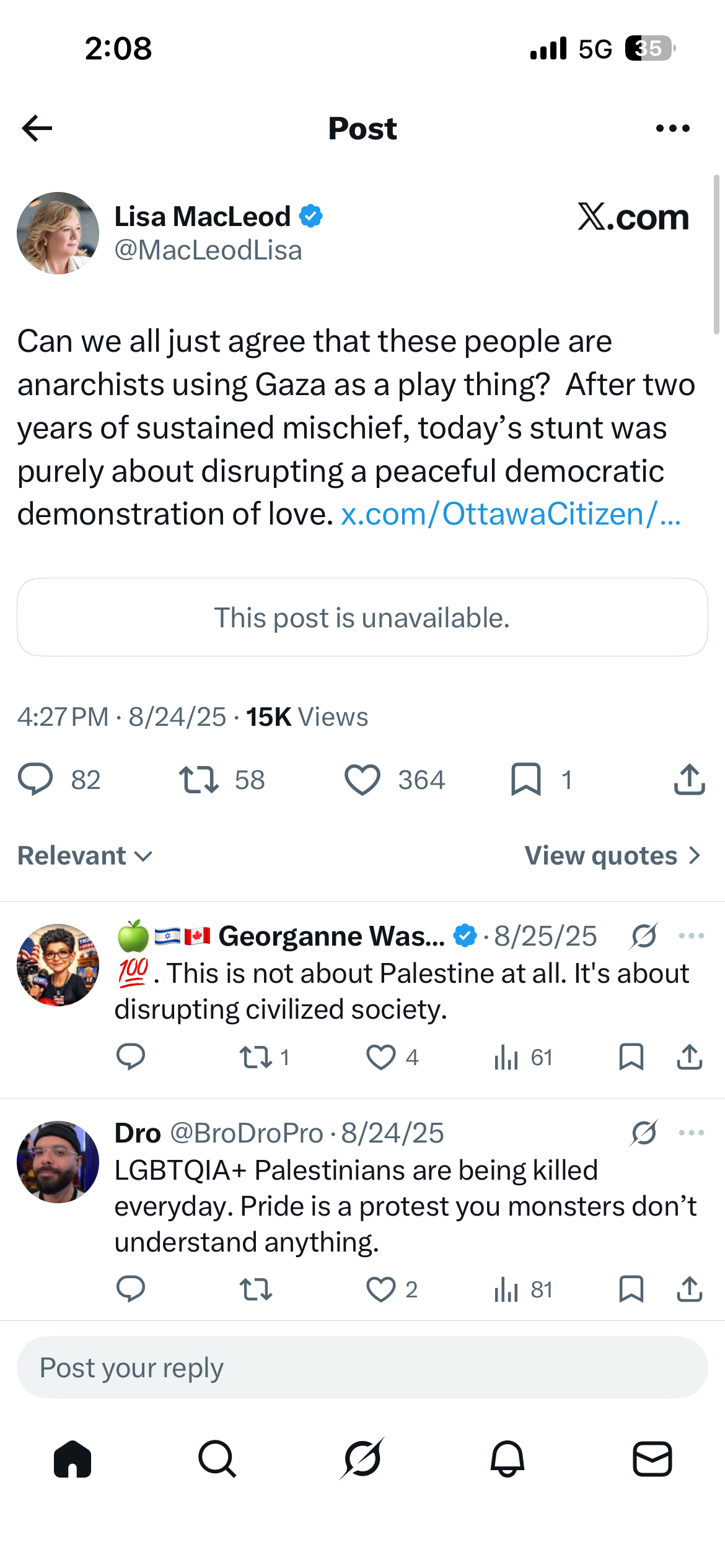Open Messages envelope in bottom bar
This screenshot has height=1568, width=725.
[652, 1458]
